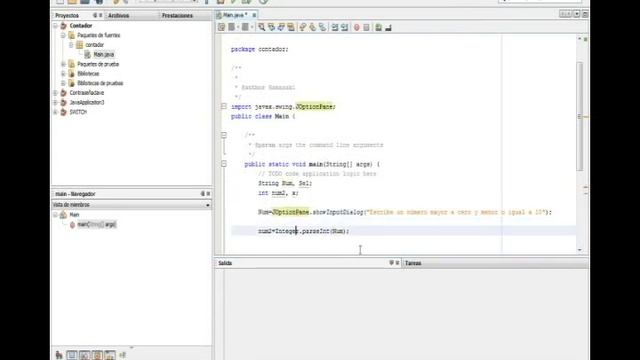The height and width of the screenshot is (360, 640).
Task: Close the Salida output panel
Action: click(x=397, y=263)
